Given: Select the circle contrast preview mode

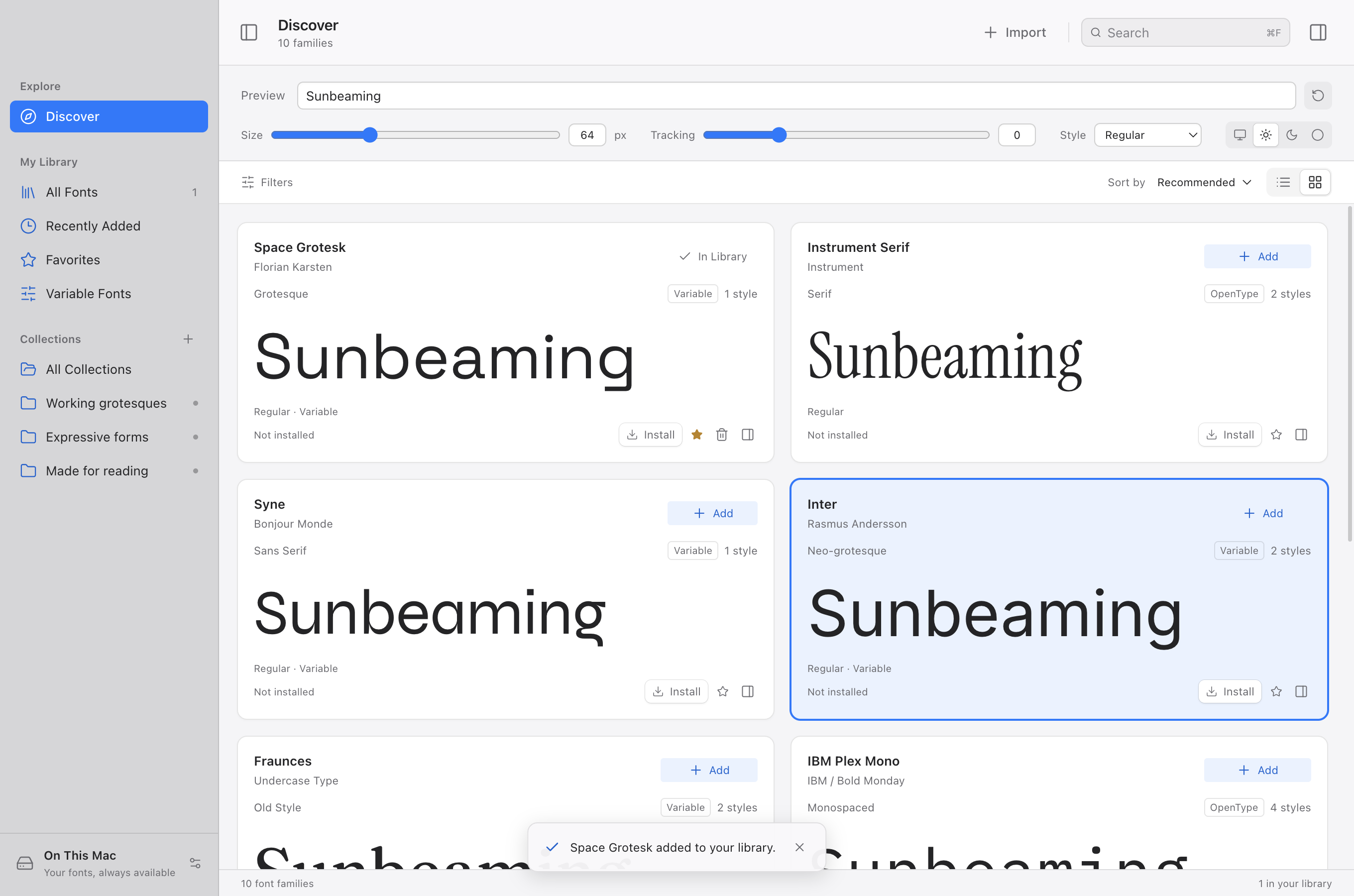Looking at the screenshot, I should click(x=1317, y=135).
